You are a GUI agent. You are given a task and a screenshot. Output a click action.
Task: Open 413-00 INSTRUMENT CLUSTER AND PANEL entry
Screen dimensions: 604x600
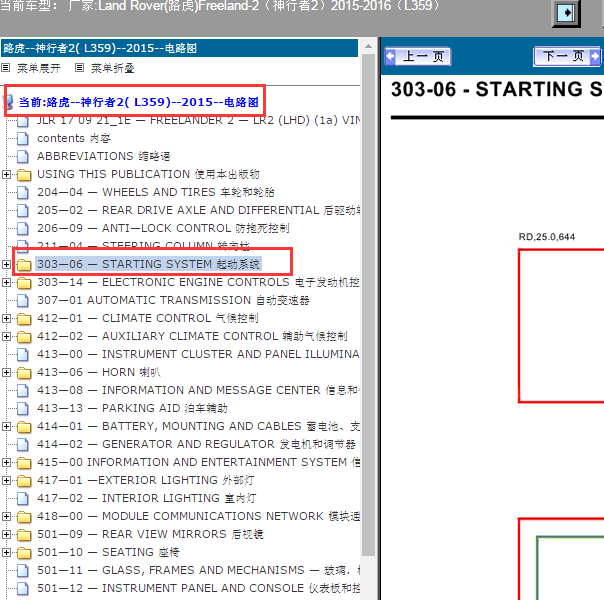click(x=199, y=354)
